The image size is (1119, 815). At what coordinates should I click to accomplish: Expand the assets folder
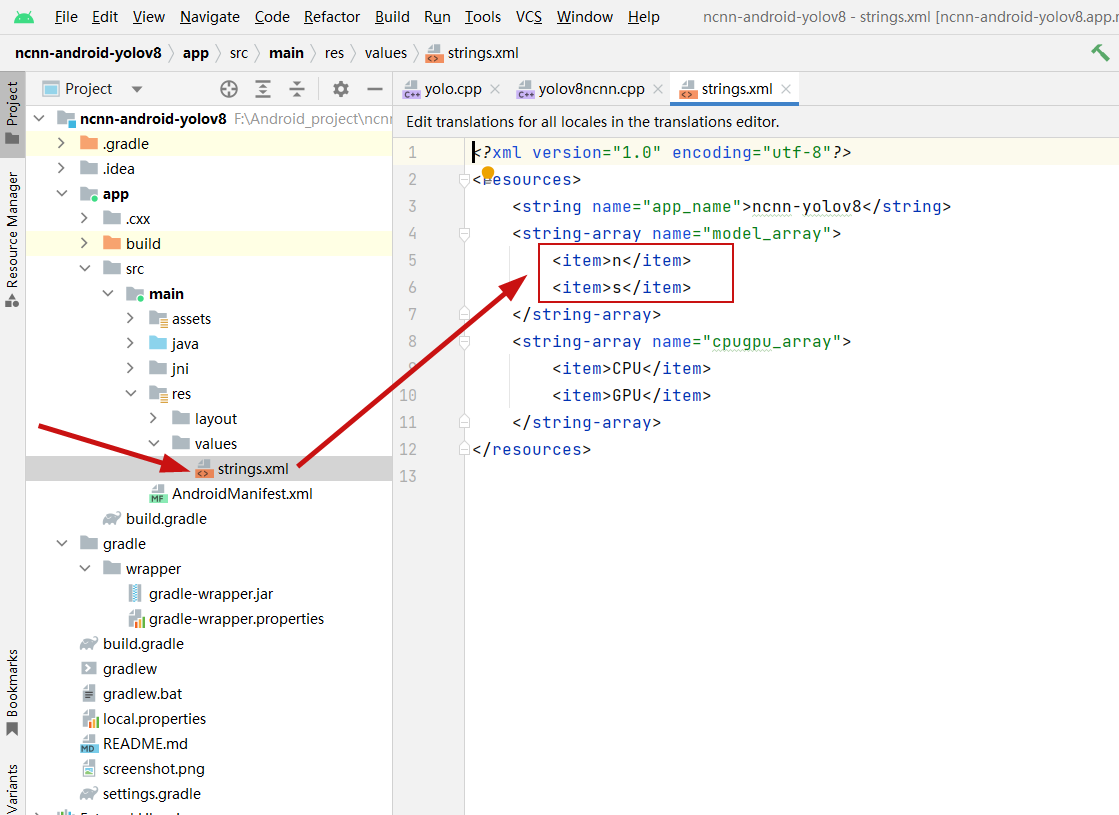[x=131, y=318]
